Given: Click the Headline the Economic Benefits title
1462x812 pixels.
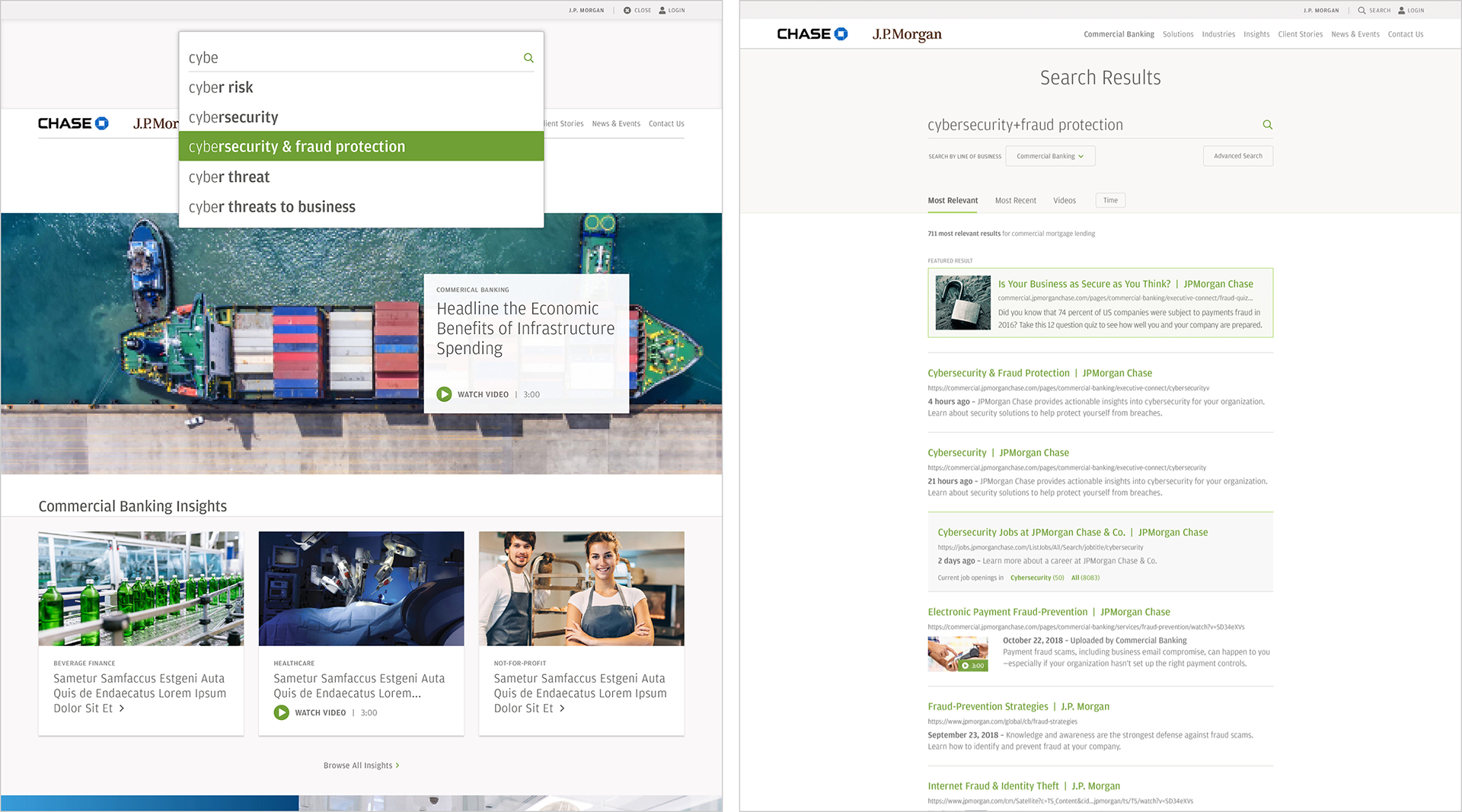Looking at the screenshot, I should pos(525,329).
